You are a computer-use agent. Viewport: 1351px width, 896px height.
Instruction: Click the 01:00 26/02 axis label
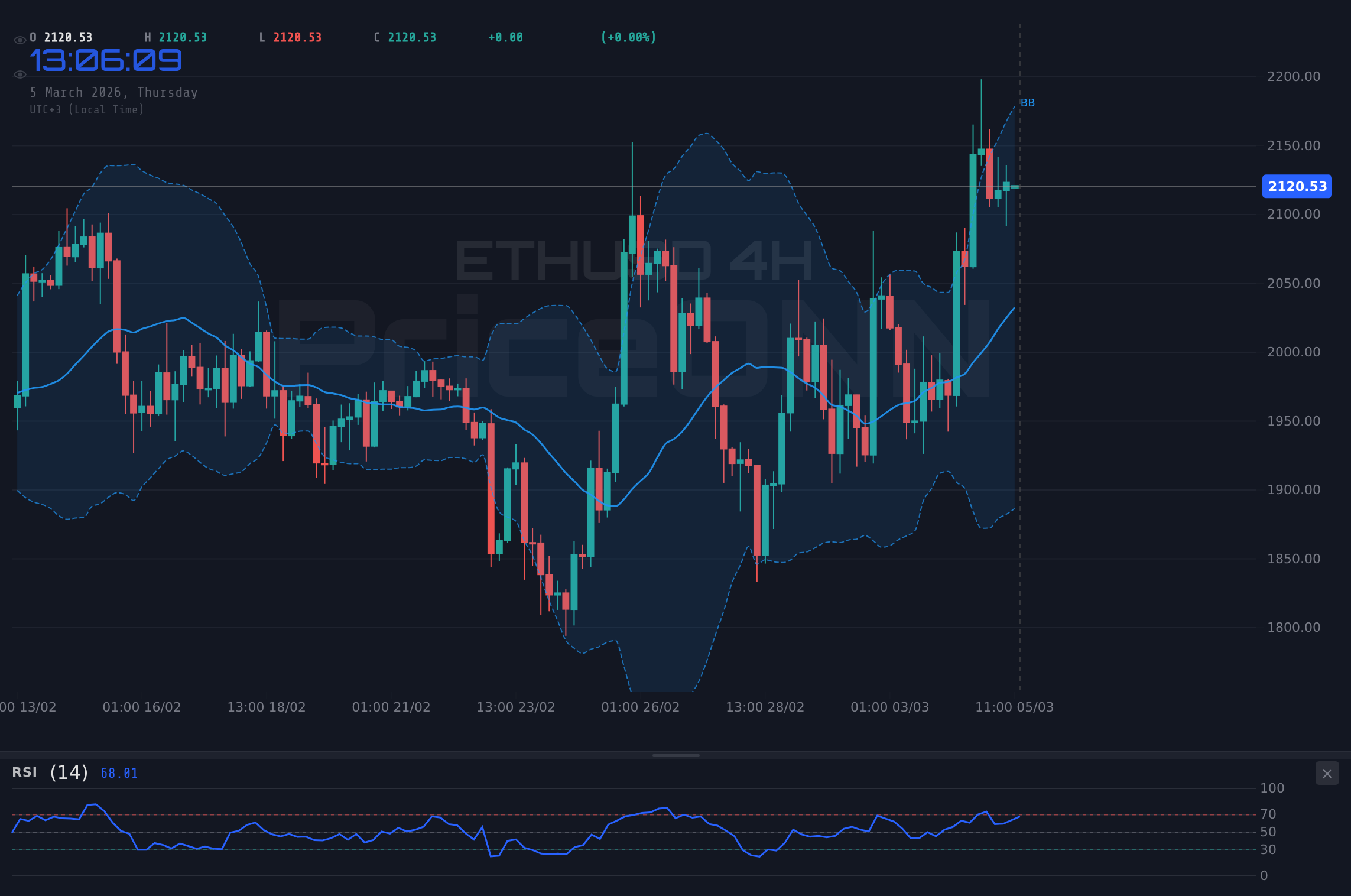pyautogui.click(x=641, y=706)
